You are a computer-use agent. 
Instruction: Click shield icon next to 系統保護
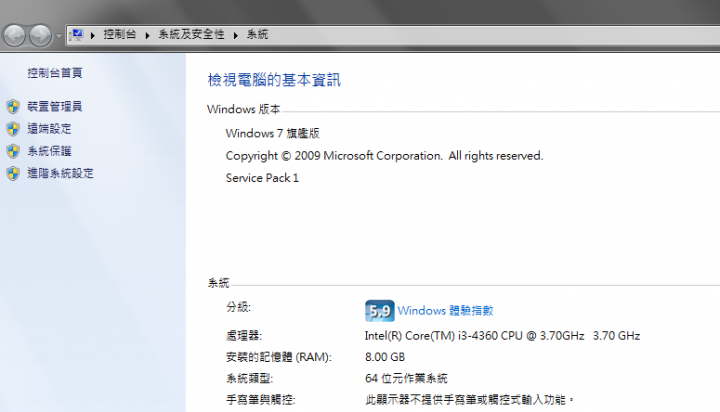(13, 151)
